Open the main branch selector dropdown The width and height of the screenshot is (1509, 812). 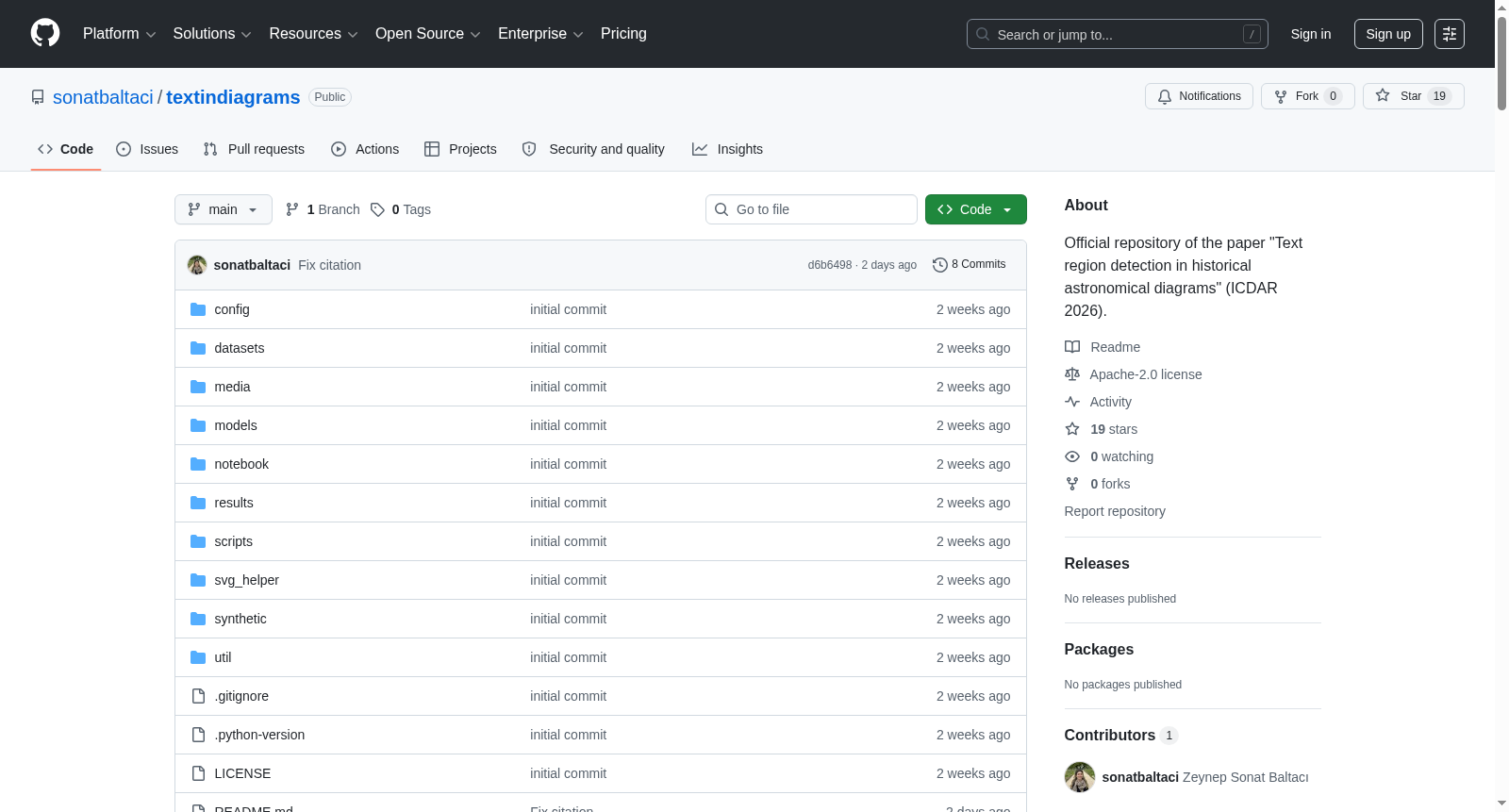click(x=224, y=209)
